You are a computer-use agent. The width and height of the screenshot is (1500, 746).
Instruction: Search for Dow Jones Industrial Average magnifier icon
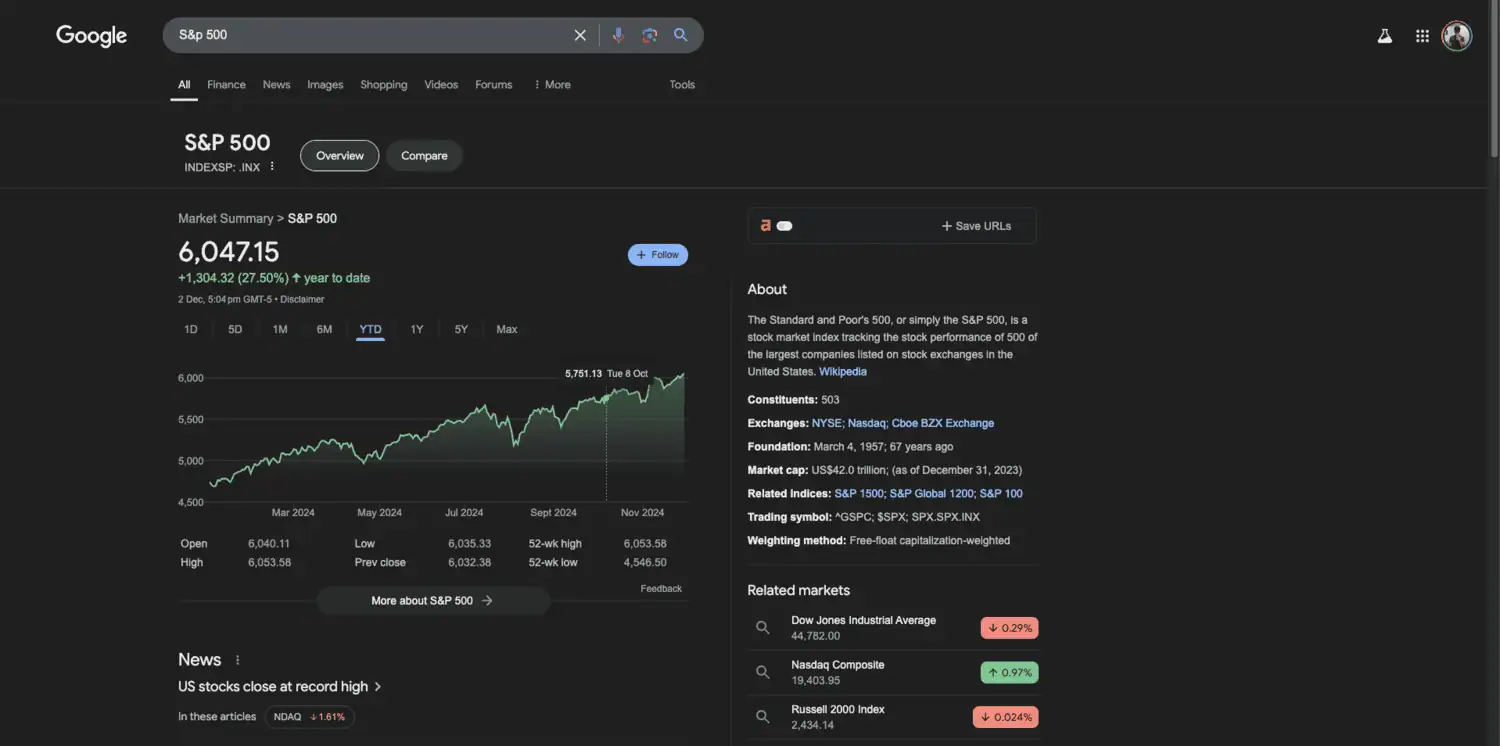pos(763,628)
